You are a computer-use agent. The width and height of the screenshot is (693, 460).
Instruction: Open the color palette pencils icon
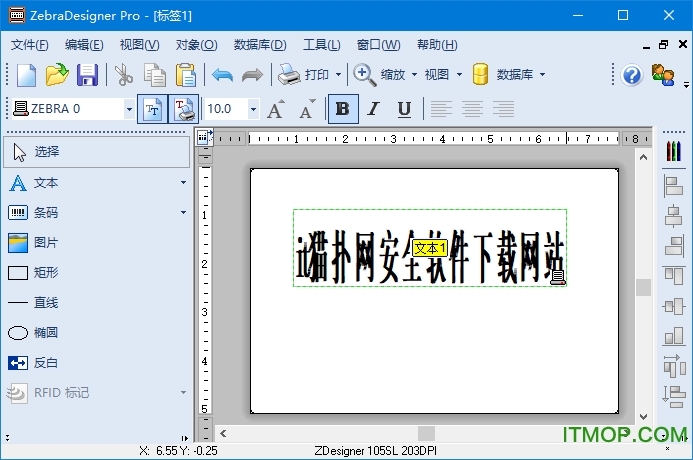pyautogui.click(x=674, y=151)
